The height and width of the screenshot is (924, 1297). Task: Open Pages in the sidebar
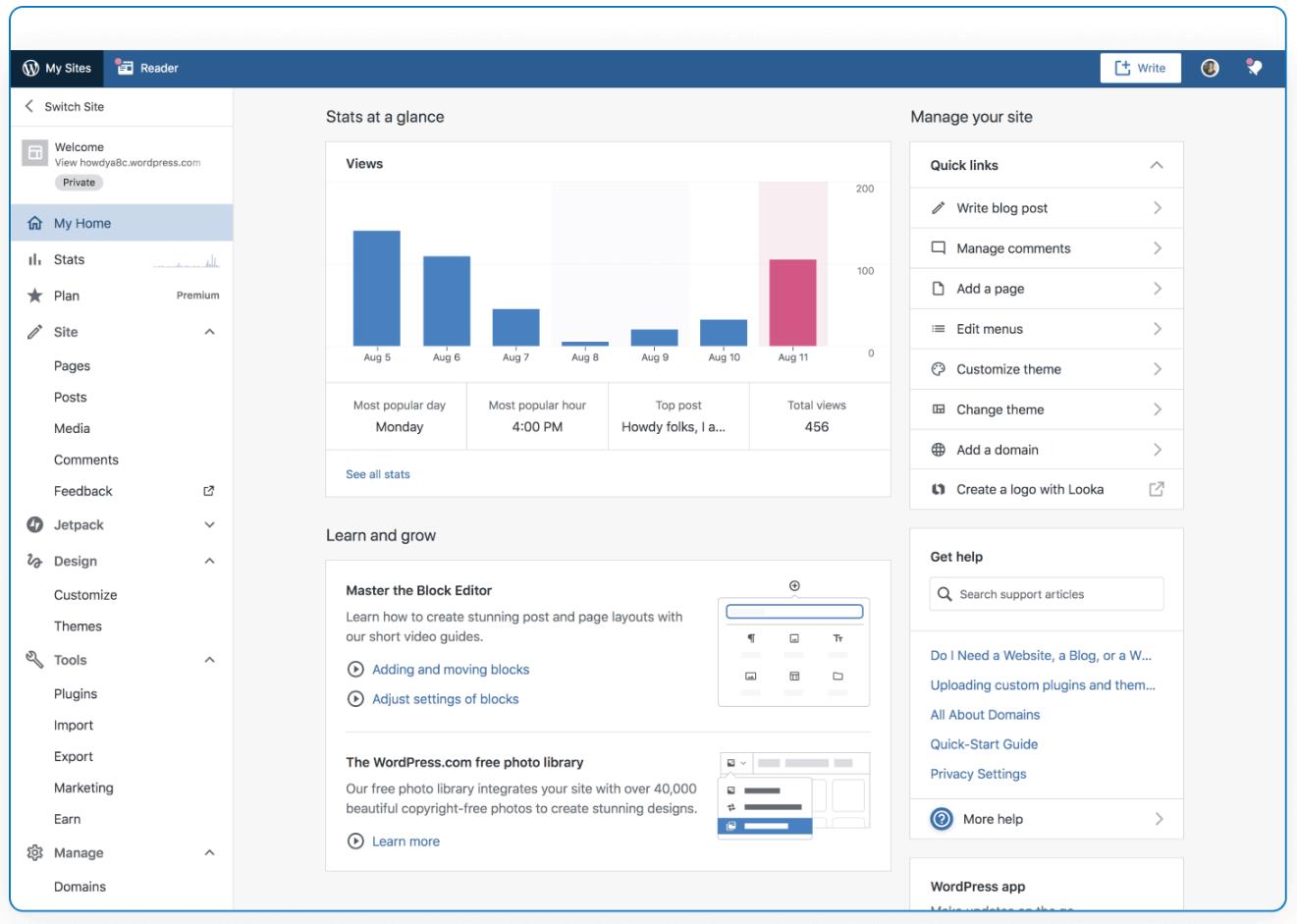point(72,365)
